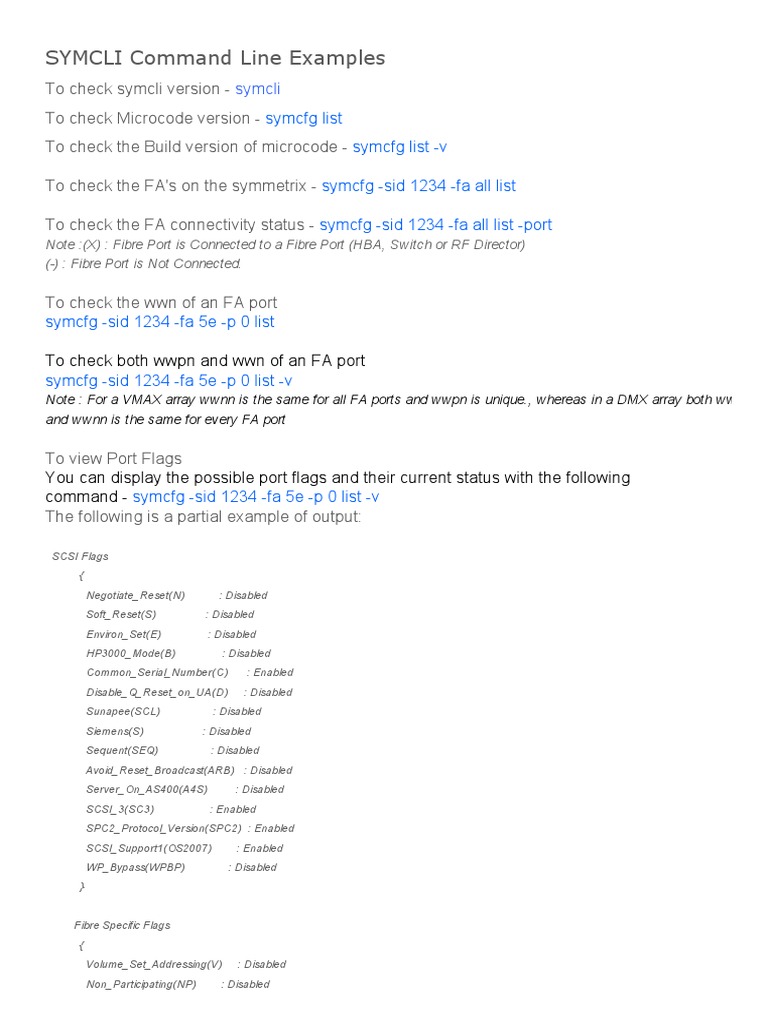This screenshot has width=768, height=1024.
Task: Click 'Fibre Specific Flags' section label
Action: 122,925
